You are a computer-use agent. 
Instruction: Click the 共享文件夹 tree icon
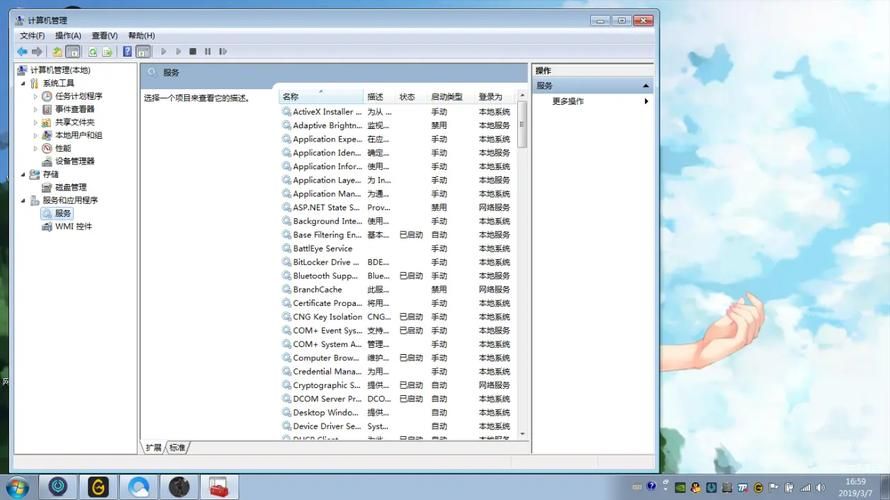point(47,123)
